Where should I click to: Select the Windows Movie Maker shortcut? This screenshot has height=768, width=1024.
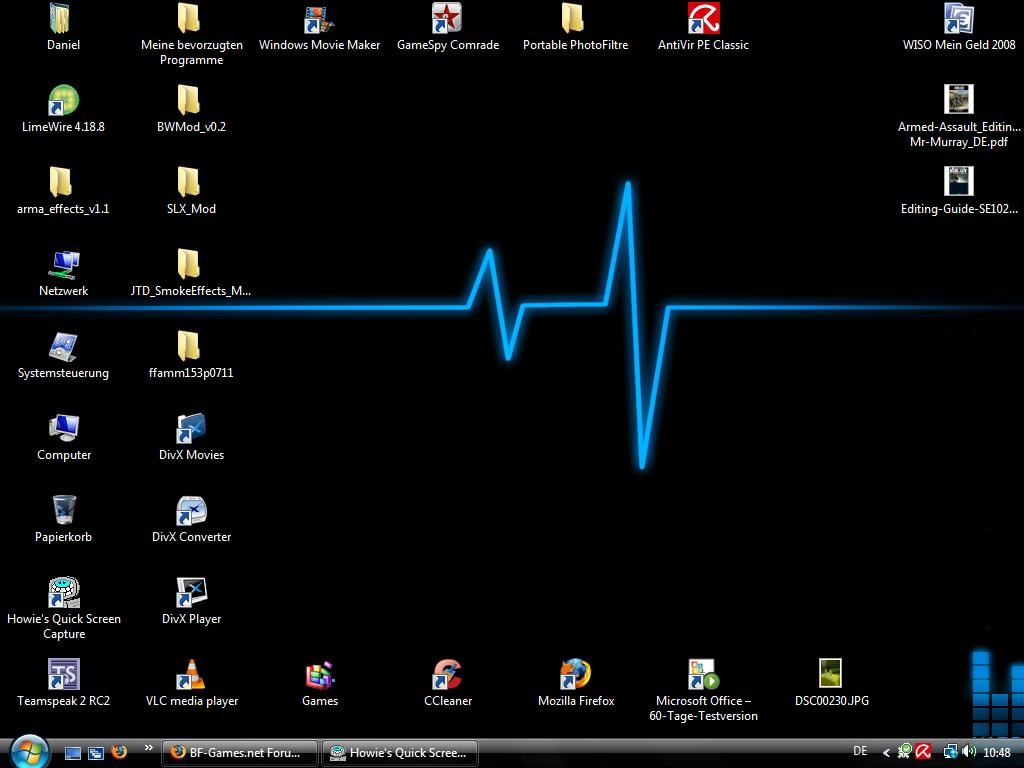[319, 19]
